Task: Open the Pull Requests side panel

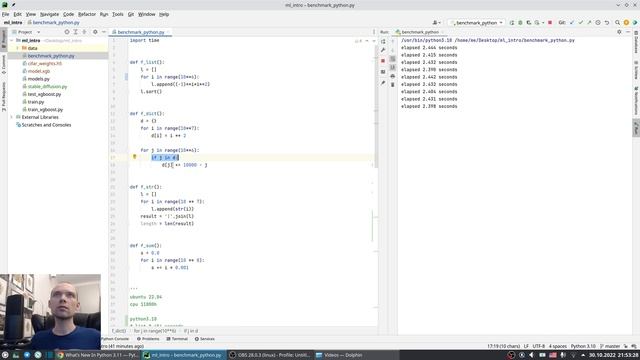Action: 4,97
